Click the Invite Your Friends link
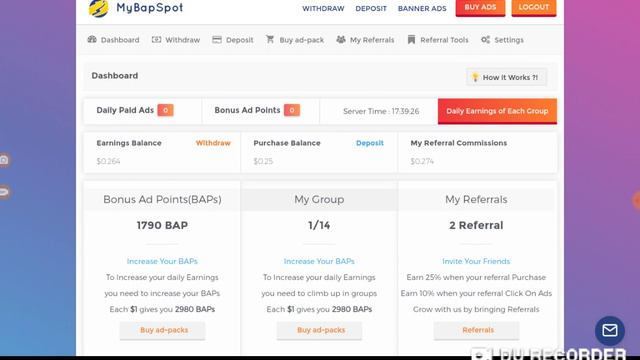The image size is (640, 360). point(476,261)
